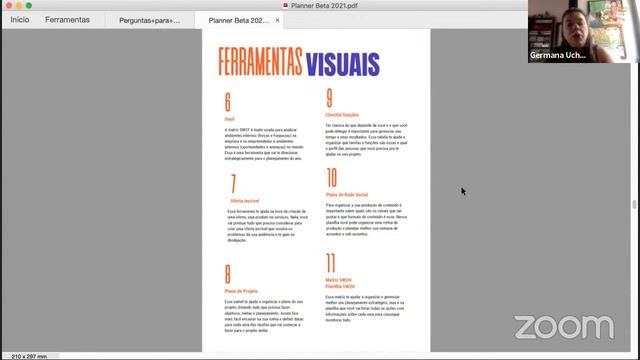Screen dimensions: 640x360
Task: Open the Ferramentas tab
Action: coord(67,20)
